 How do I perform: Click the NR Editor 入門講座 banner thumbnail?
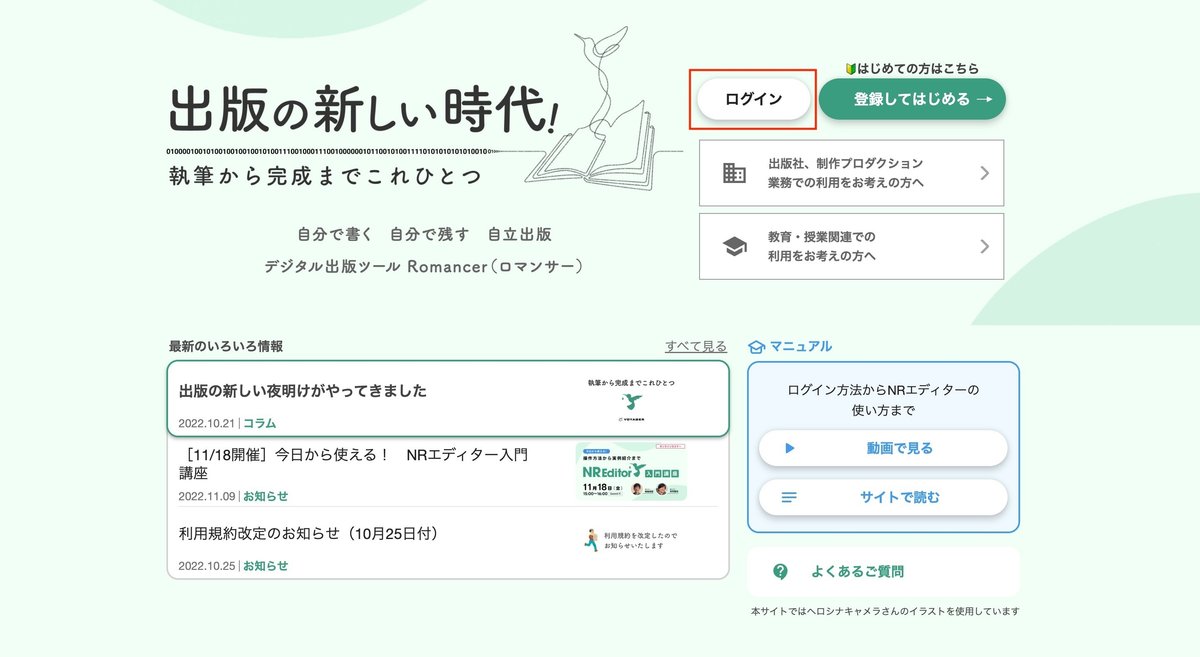pyautogui.click(x=631, y=472)
